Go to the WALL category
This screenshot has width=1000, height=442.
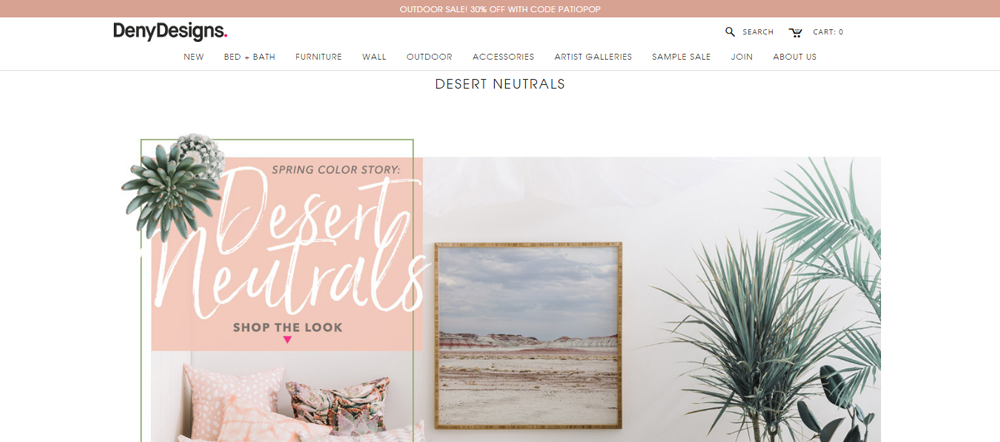point(374,57)
